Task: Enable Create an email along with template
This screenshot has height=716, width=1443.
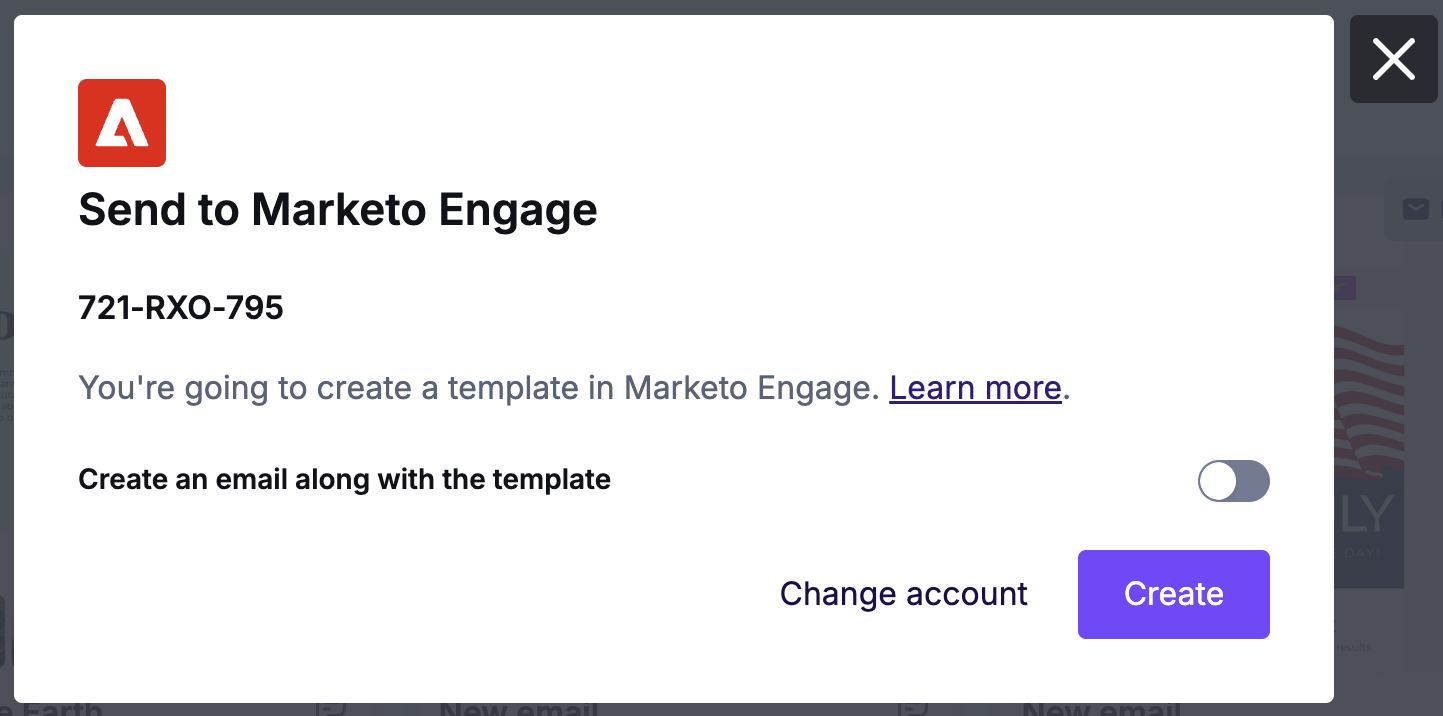Action: click(x=1234, y=481)
